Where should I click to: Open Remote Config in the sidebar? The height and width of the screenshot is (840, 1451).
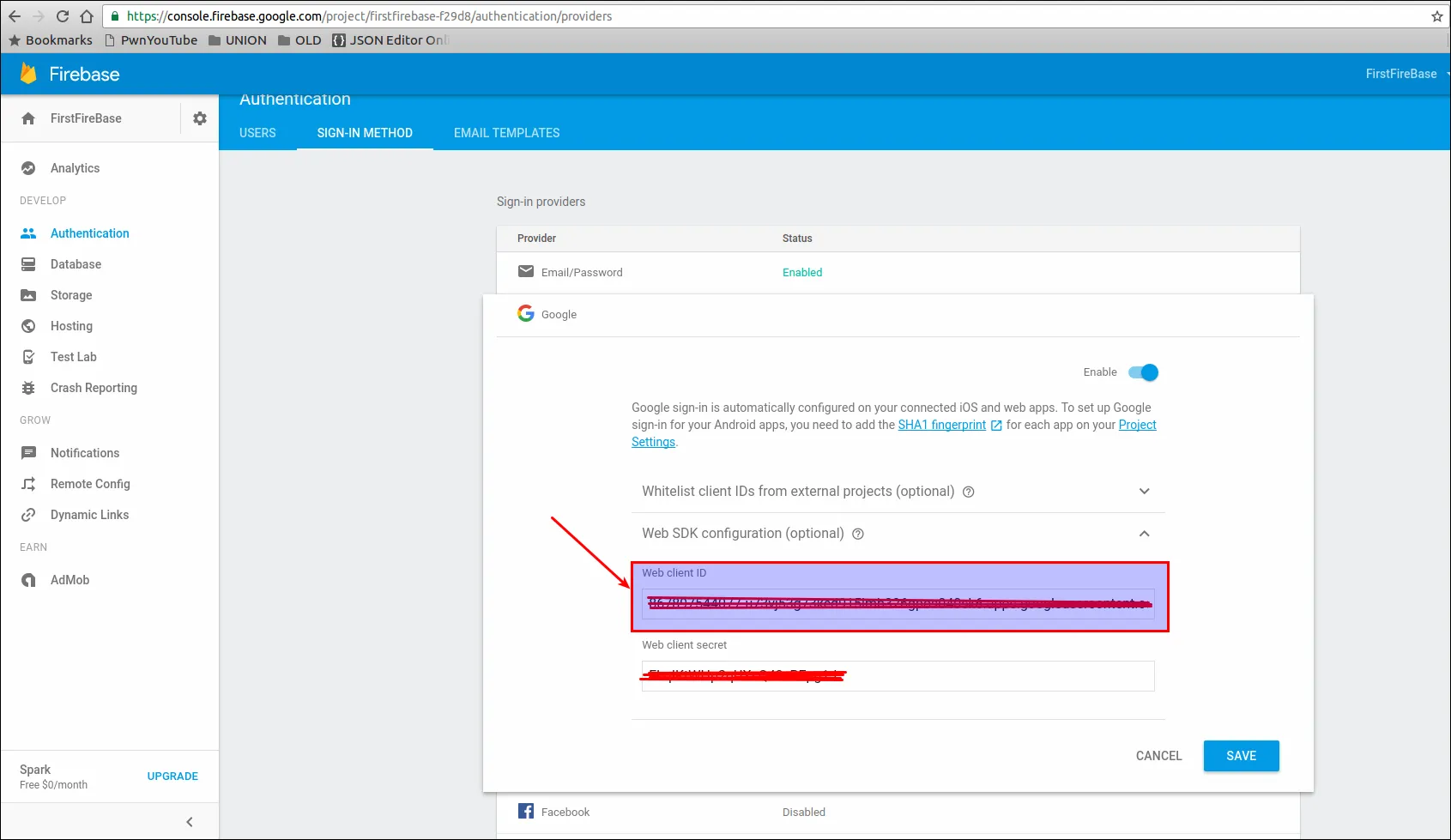click(90, 484)
